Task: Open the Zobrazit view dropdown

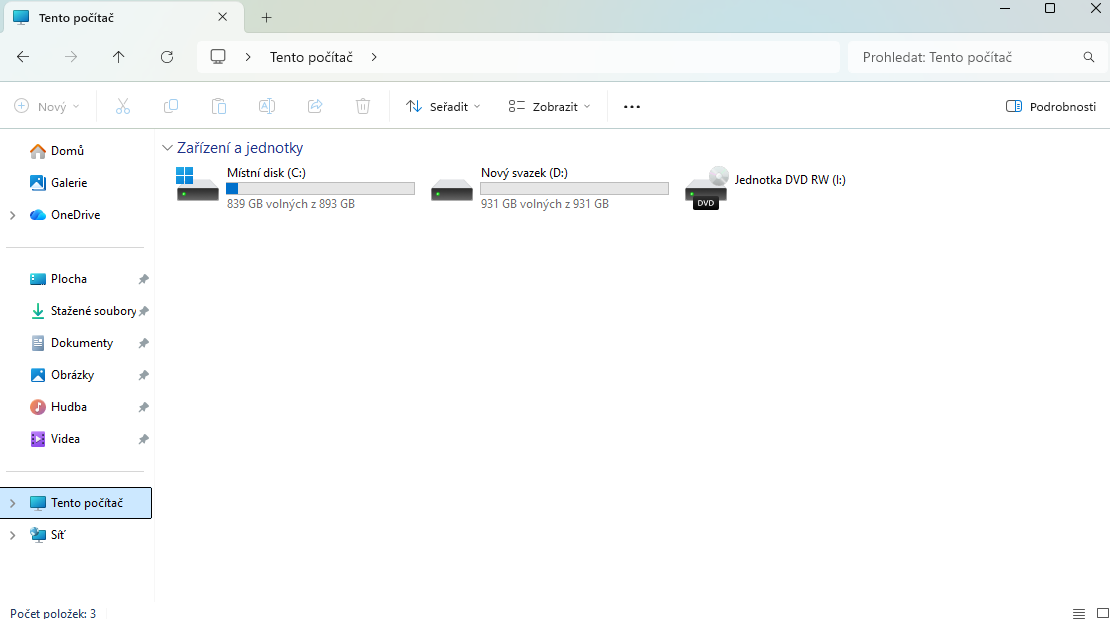Action: click(x=549, y=106)
